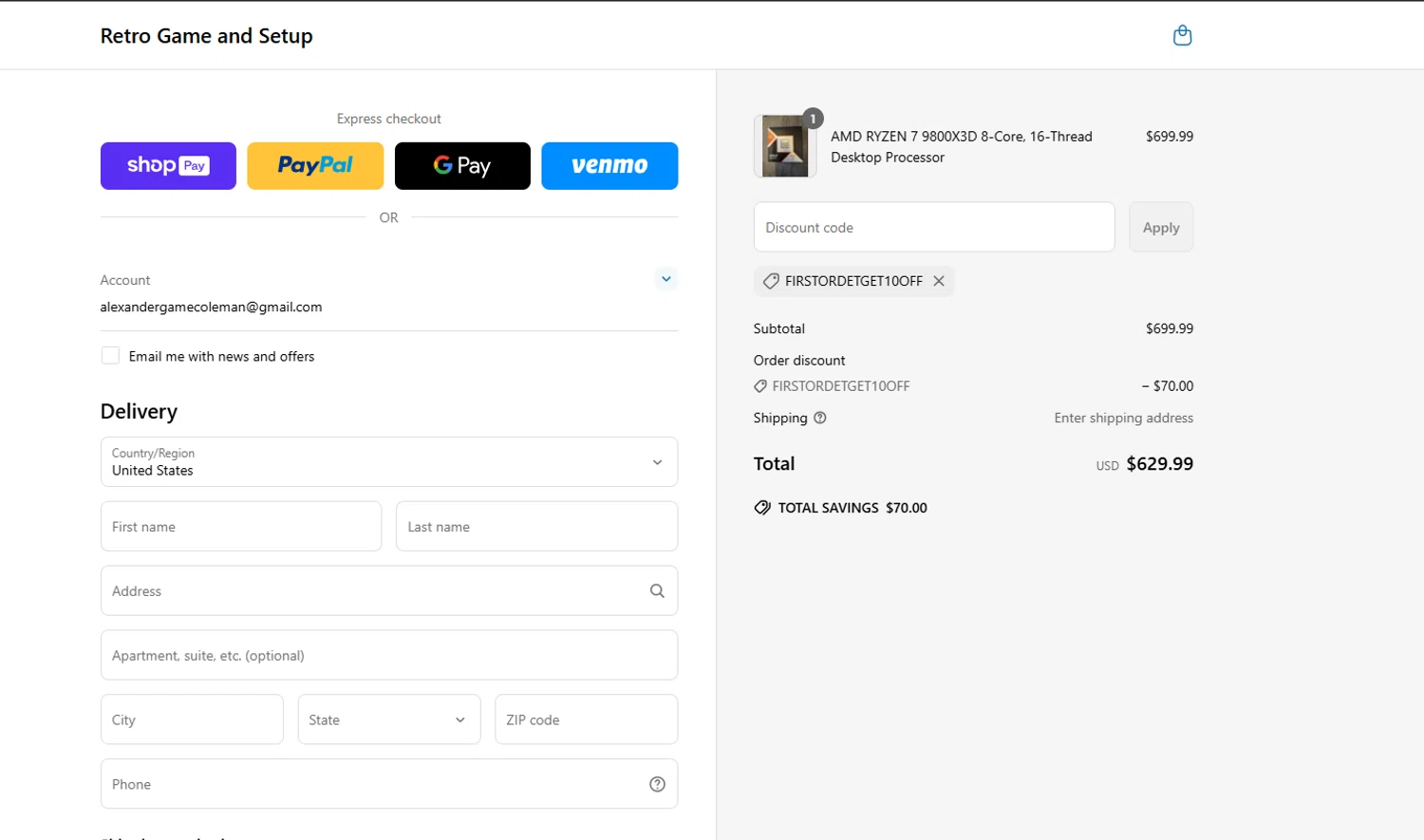Choose PayPal express checkout
This screenshot has height=840, width=1424.
315,166
